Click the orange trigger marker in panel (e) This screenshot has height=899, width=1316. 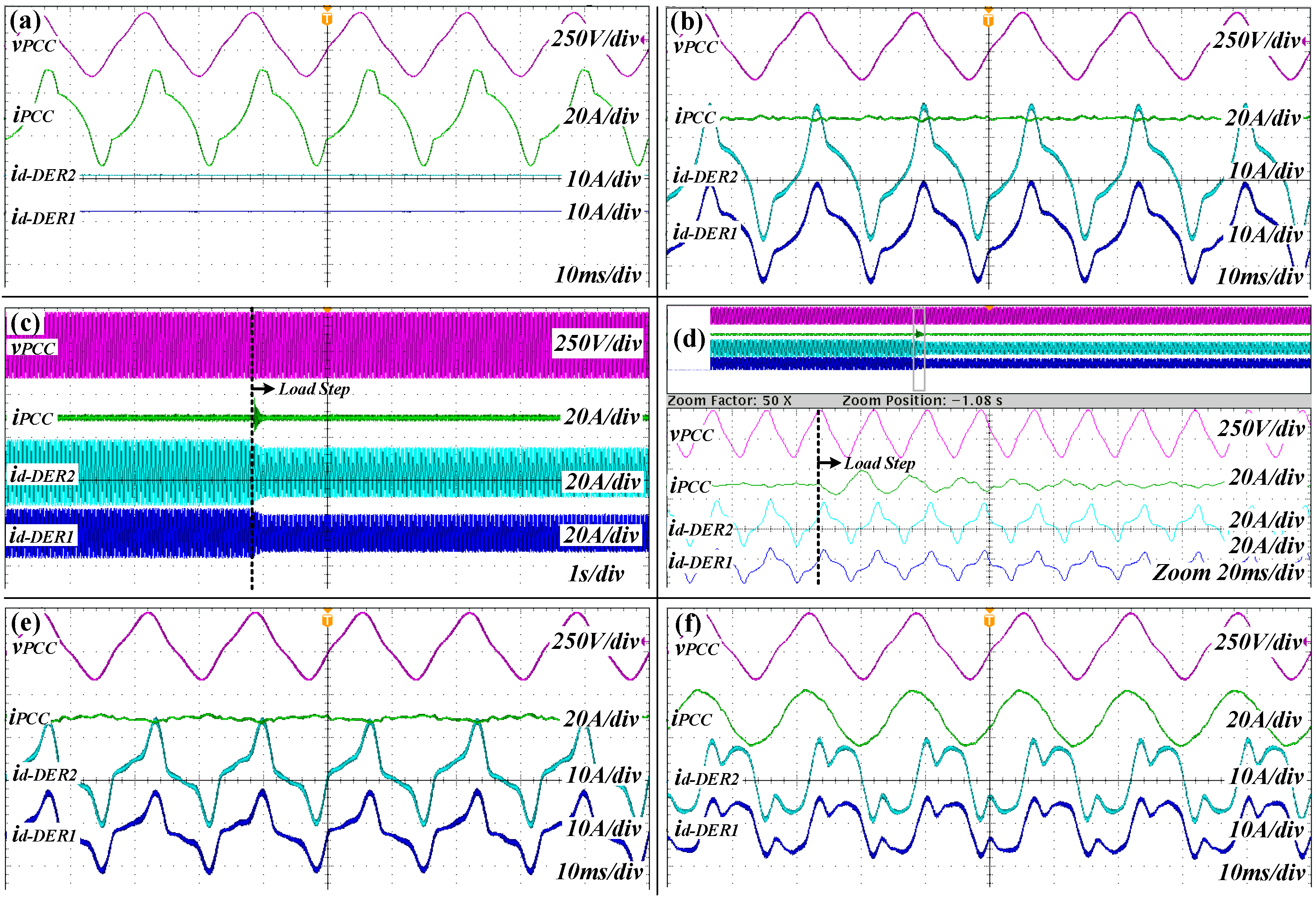327,620
